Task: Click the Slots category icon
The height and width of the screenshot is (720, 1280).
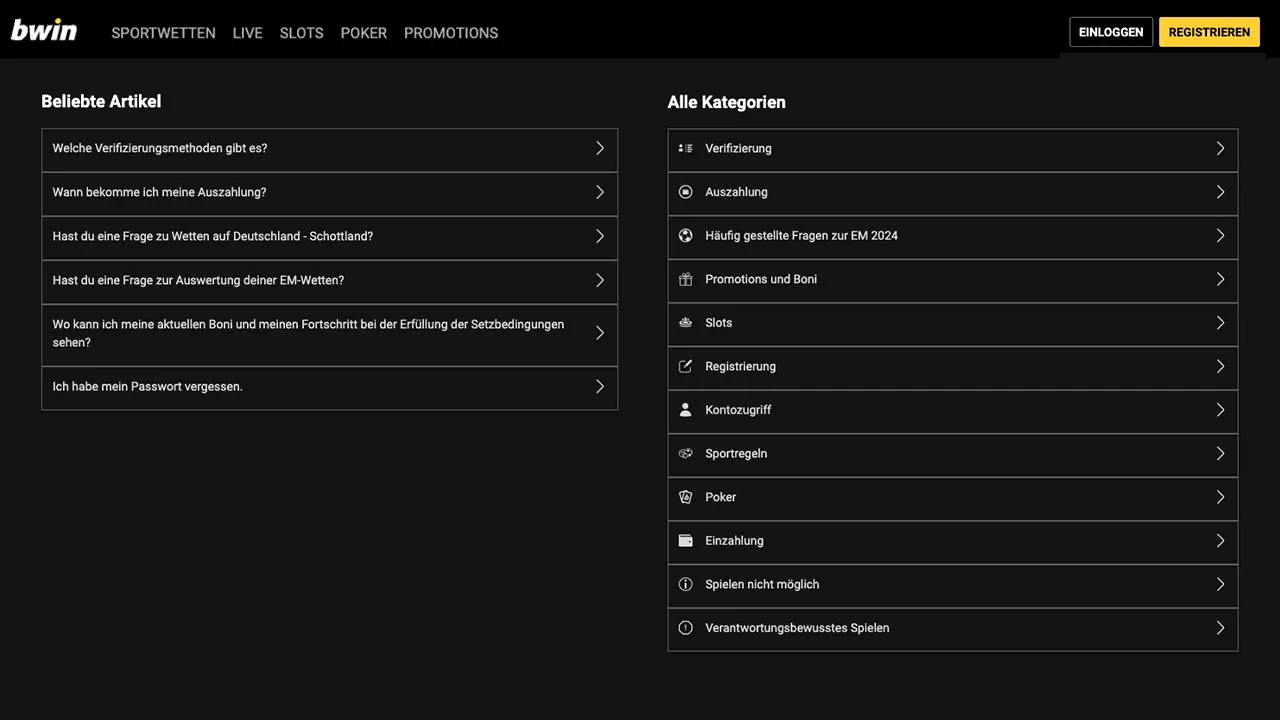Action: point(685,323)
